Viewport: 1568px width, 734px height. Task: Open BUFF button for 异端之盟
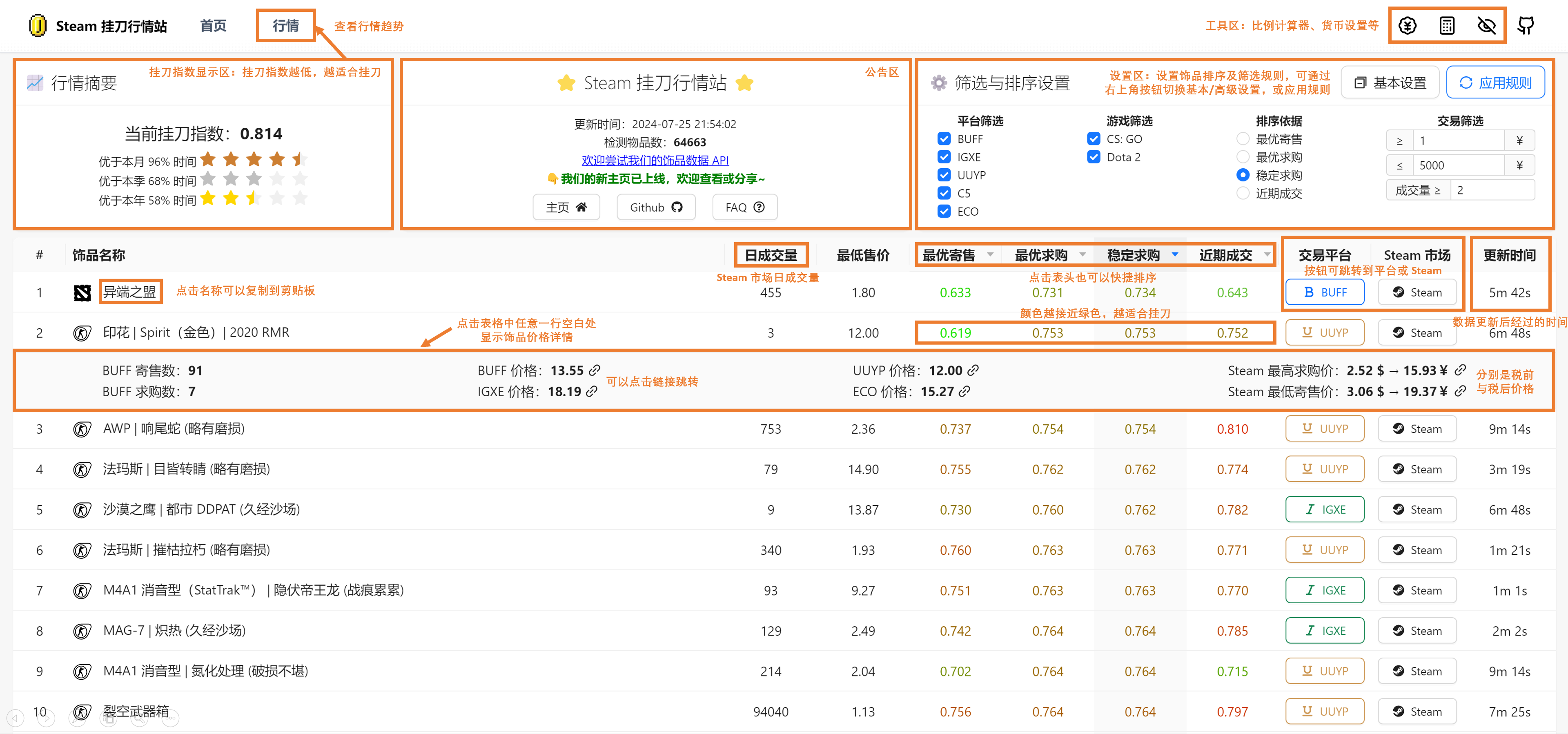(x=1325, y=292)
